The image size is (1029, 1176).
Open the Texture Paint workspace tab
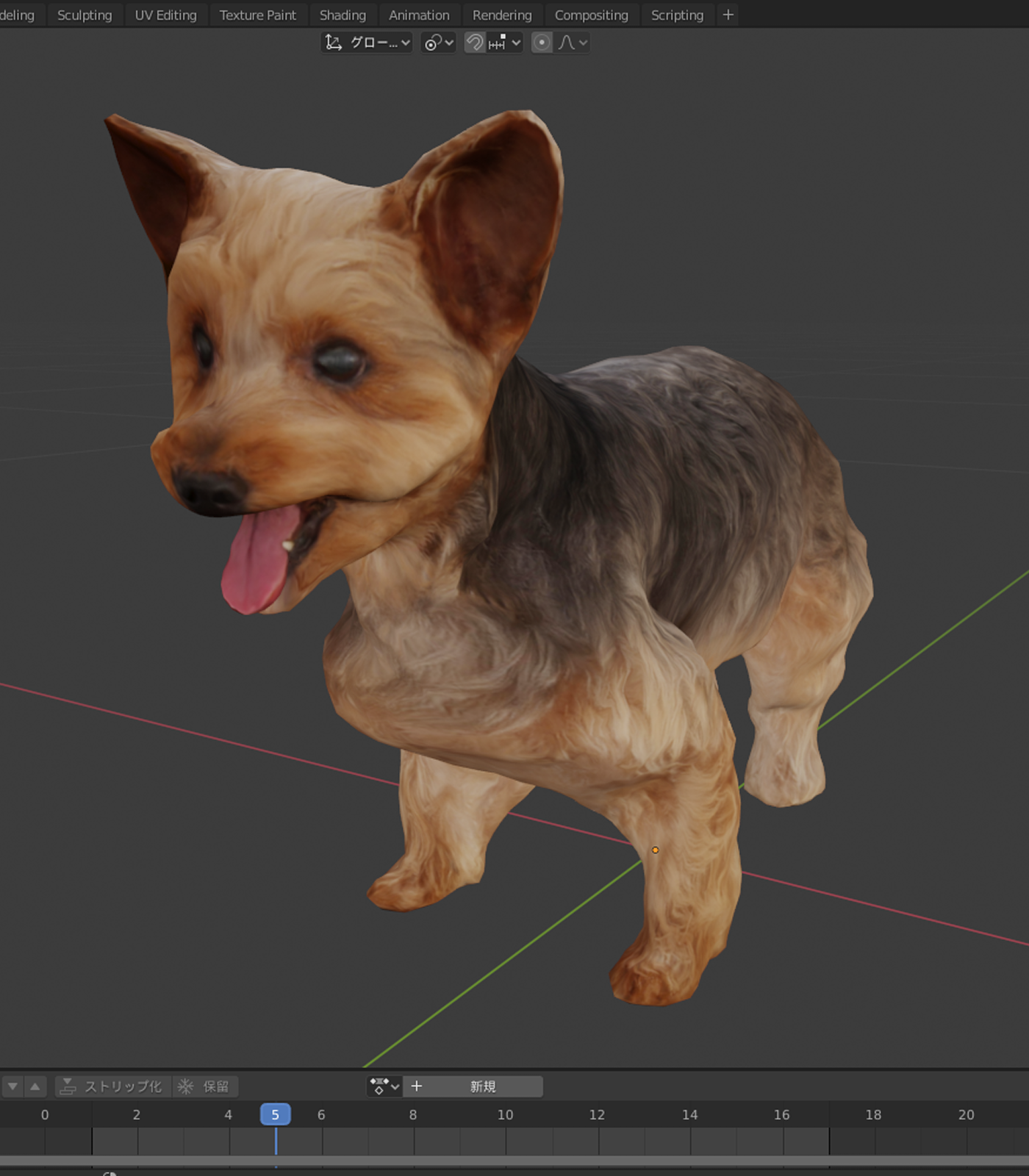(x=257, y=15)
